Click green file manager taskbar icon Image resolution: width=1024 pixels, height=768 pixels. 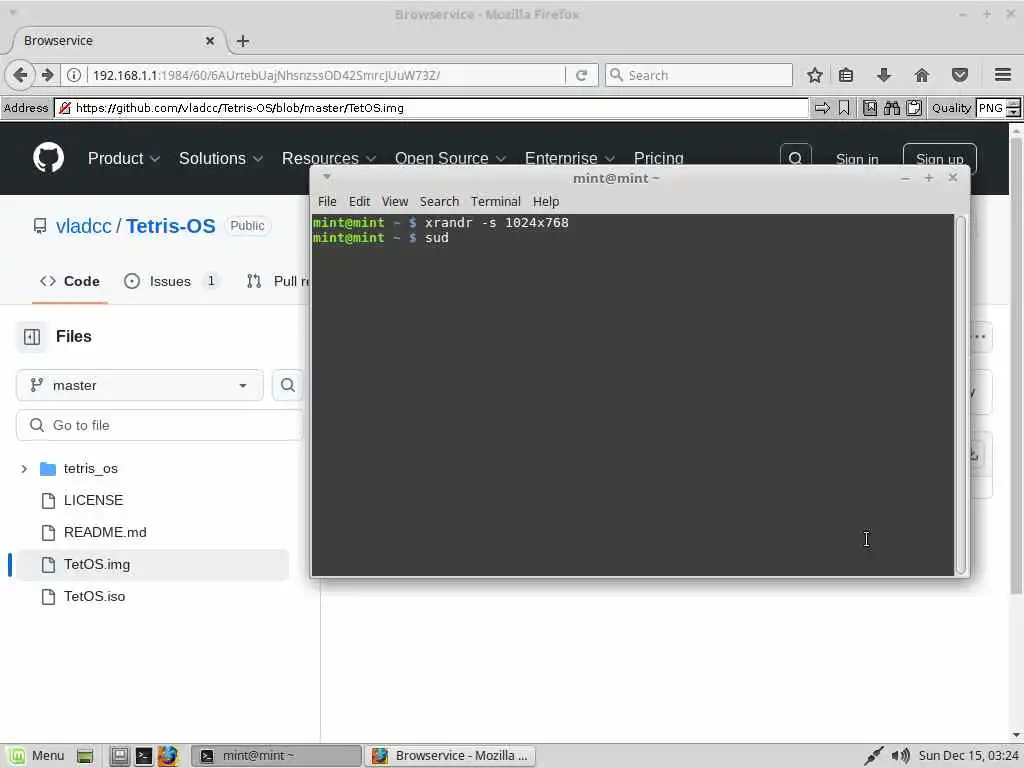click(x=84, y=756)
